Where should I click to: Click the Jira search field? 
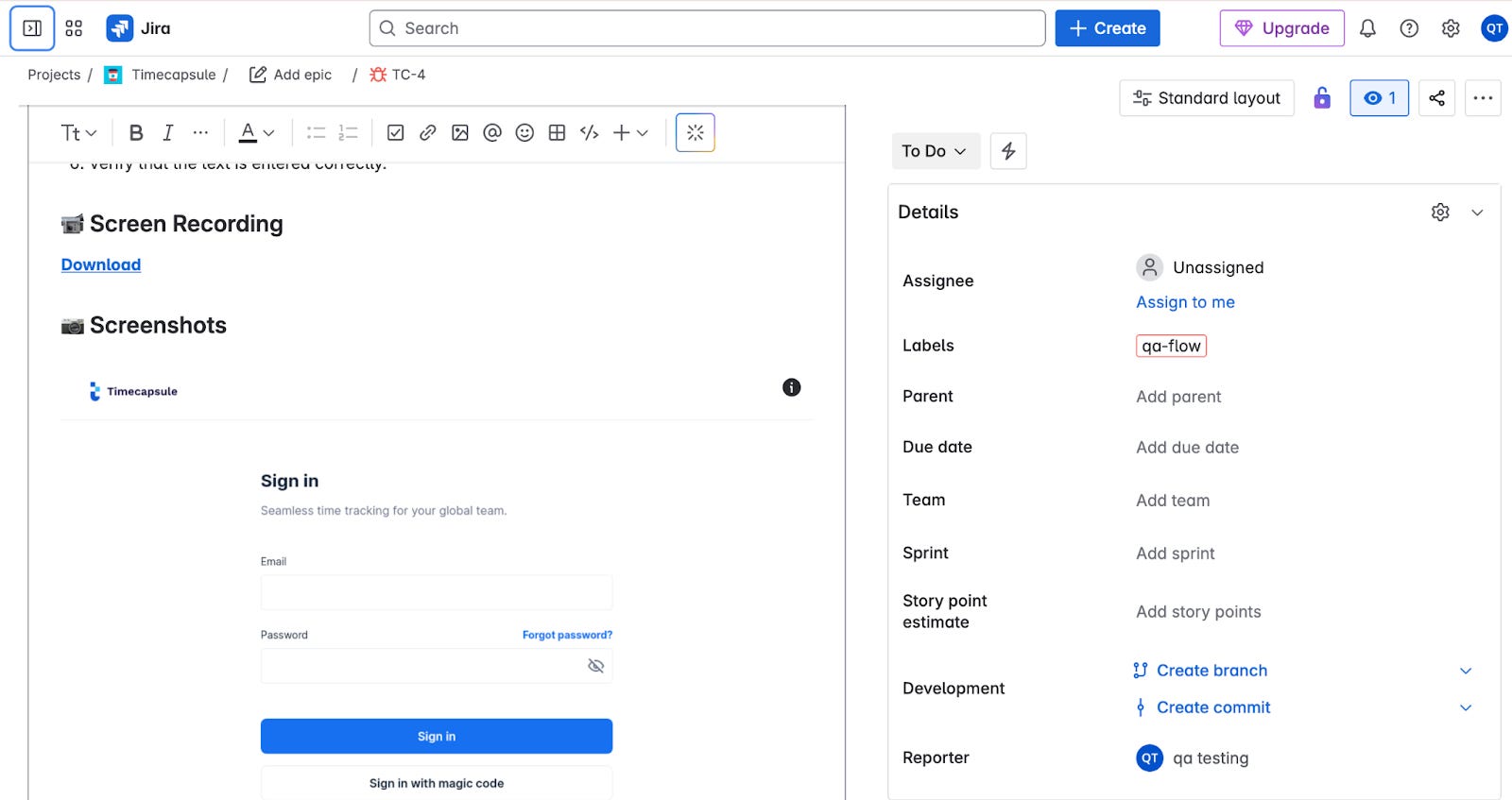click(x=707, y=28)
